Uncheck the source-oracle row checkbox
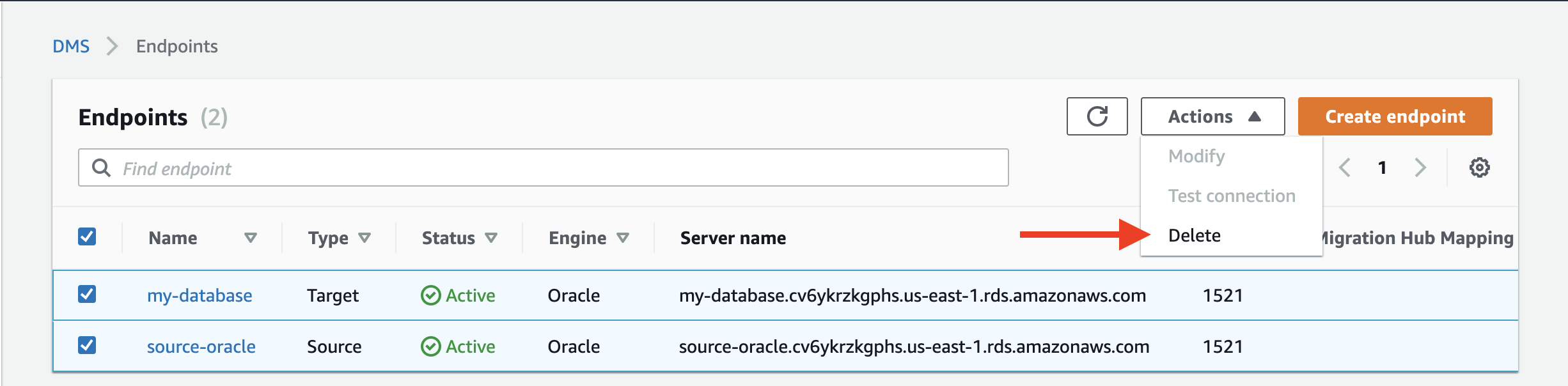The image size is (1568, 386). 87,345
